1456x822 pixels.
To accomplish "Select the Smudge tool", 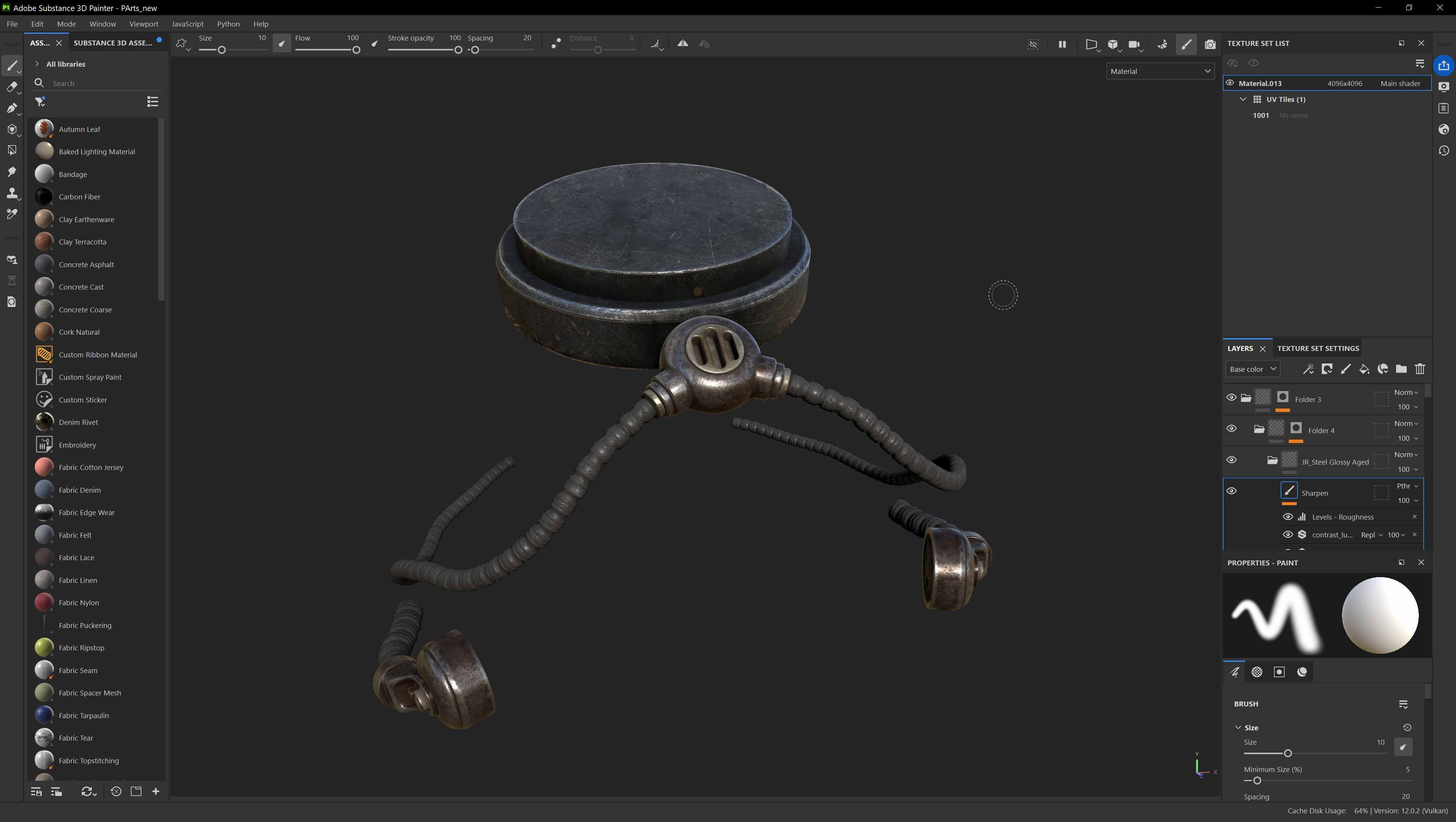I will click(x=11, y=172).
